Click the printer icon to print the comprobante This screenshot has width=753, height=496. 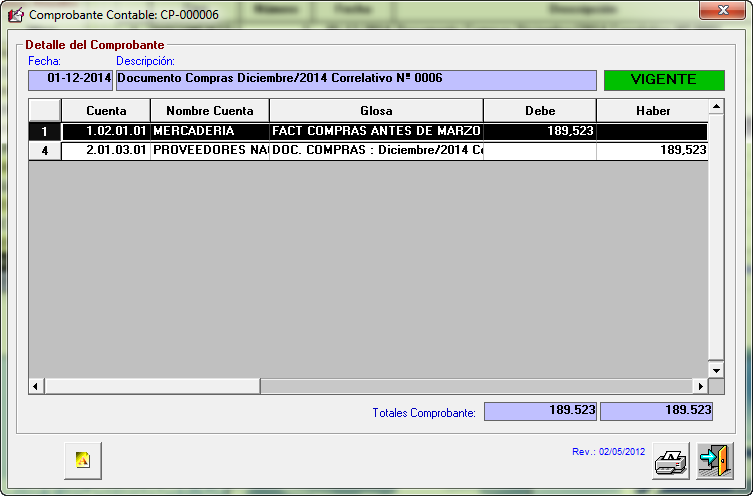pyautogui.click(x=671, y=461)
